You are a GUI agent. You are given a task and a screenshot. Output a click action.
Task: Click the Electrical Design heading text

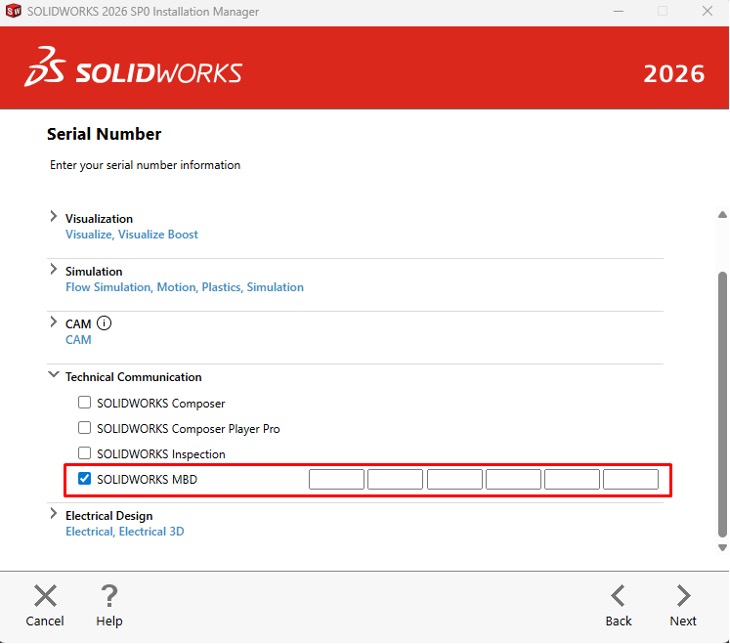pyautogui.click(x=109, y=516)
